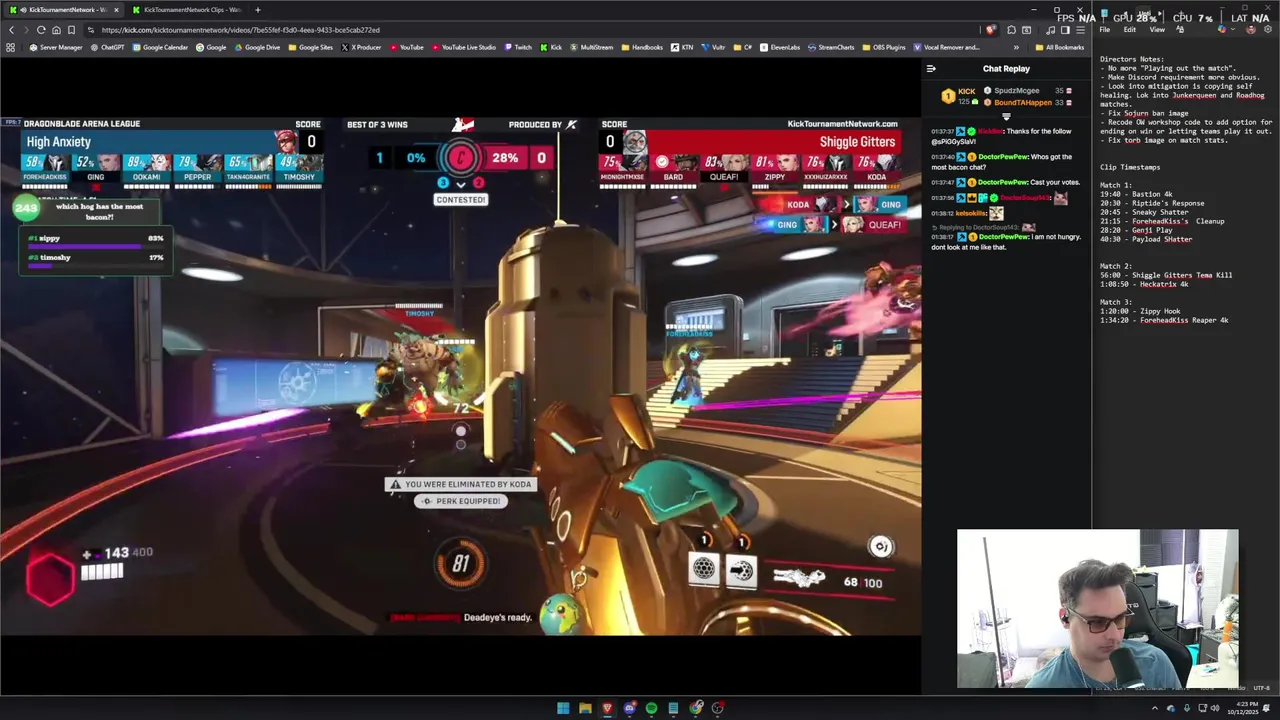Viewport: 1280px width, 720px height.
Task: Open YouTube Live Studio bookmark
Action: [463, 47]
